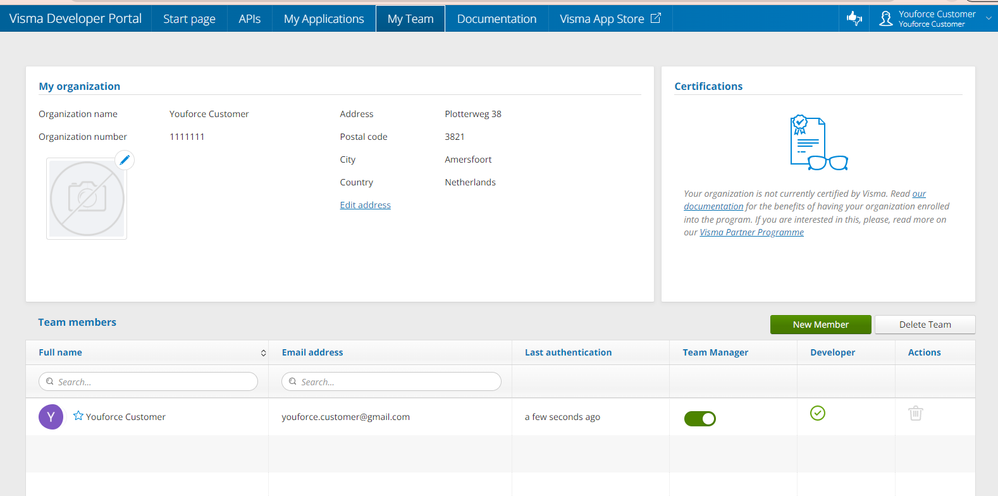This screenshot has height=496, width=998.
Task: Click the Certifications section heading
Action: (x=708, y=86)
